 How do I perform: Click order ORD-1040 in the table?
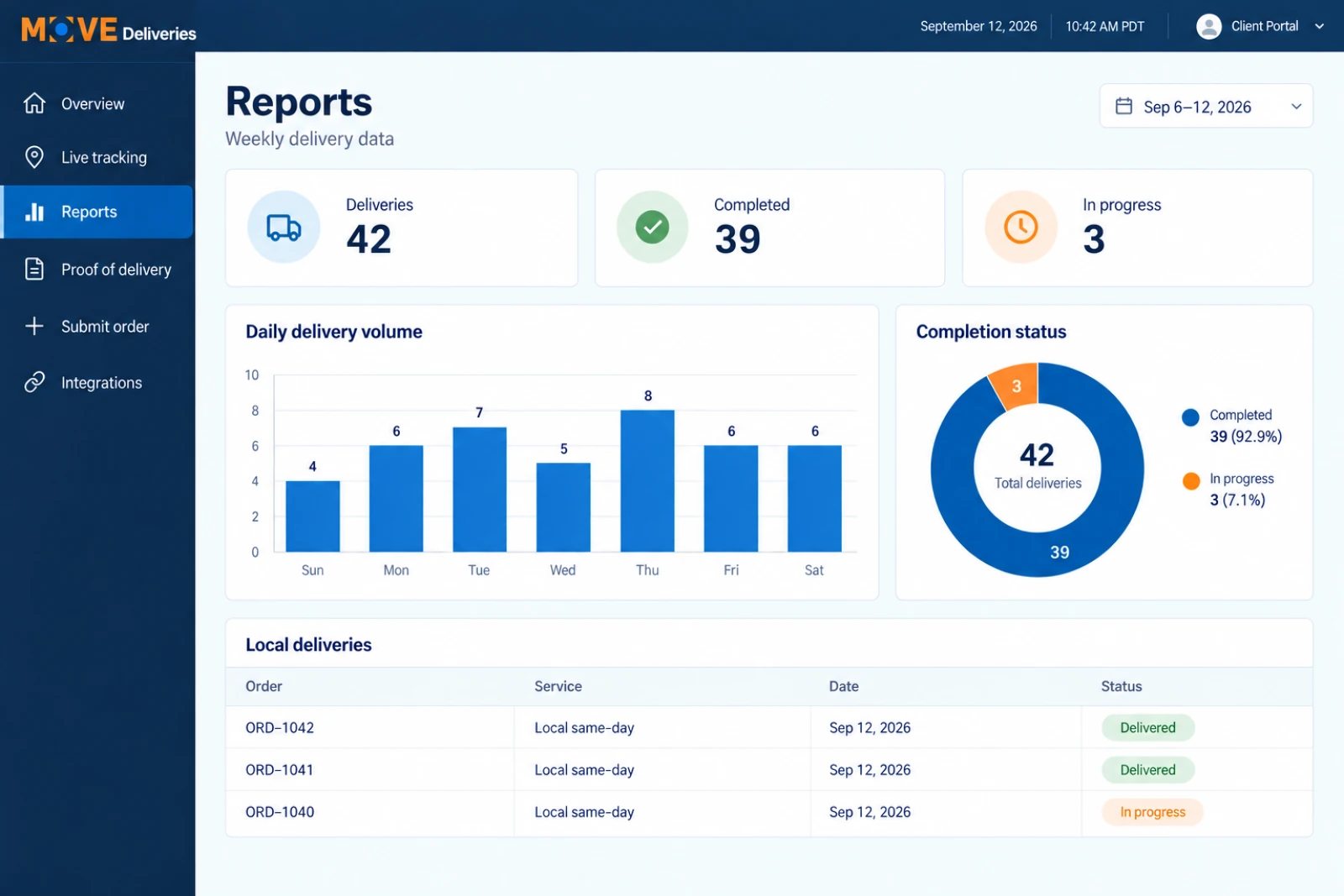[x=280, y=812]
